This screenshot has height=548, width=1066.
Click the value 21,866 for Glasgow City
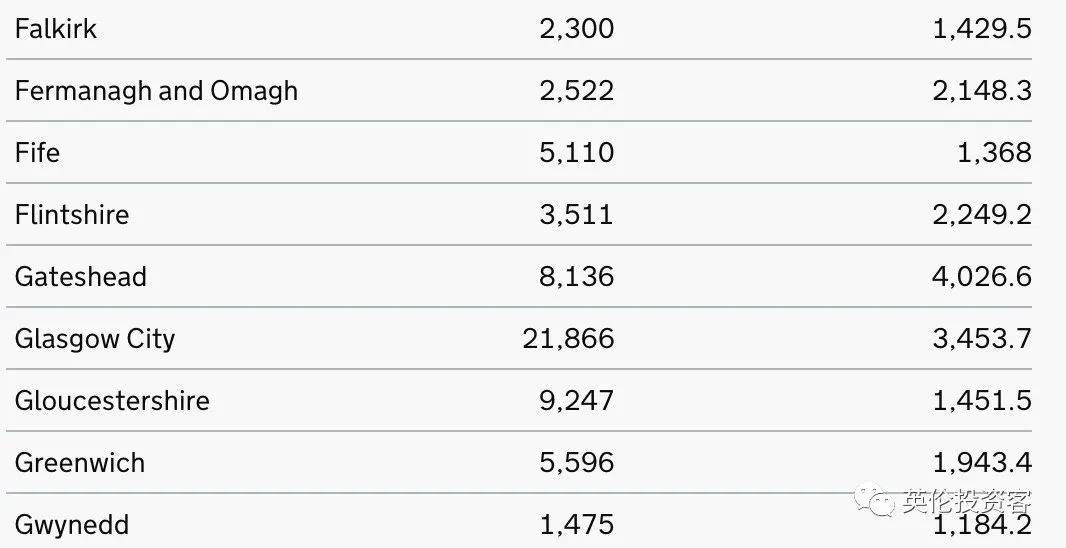click(x=568, y=339)
